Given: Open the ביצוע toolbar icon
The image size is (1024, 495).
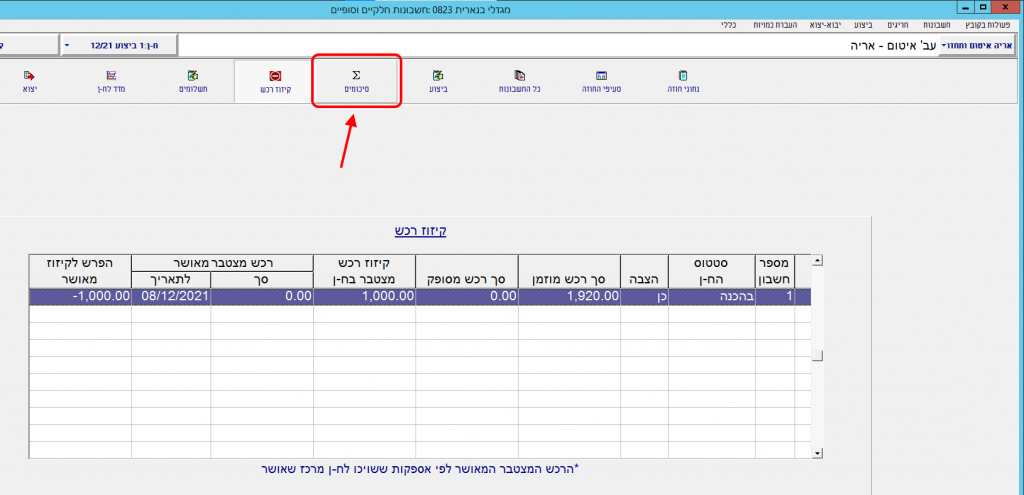Looking at the screenshot, I should pos(438,81).
